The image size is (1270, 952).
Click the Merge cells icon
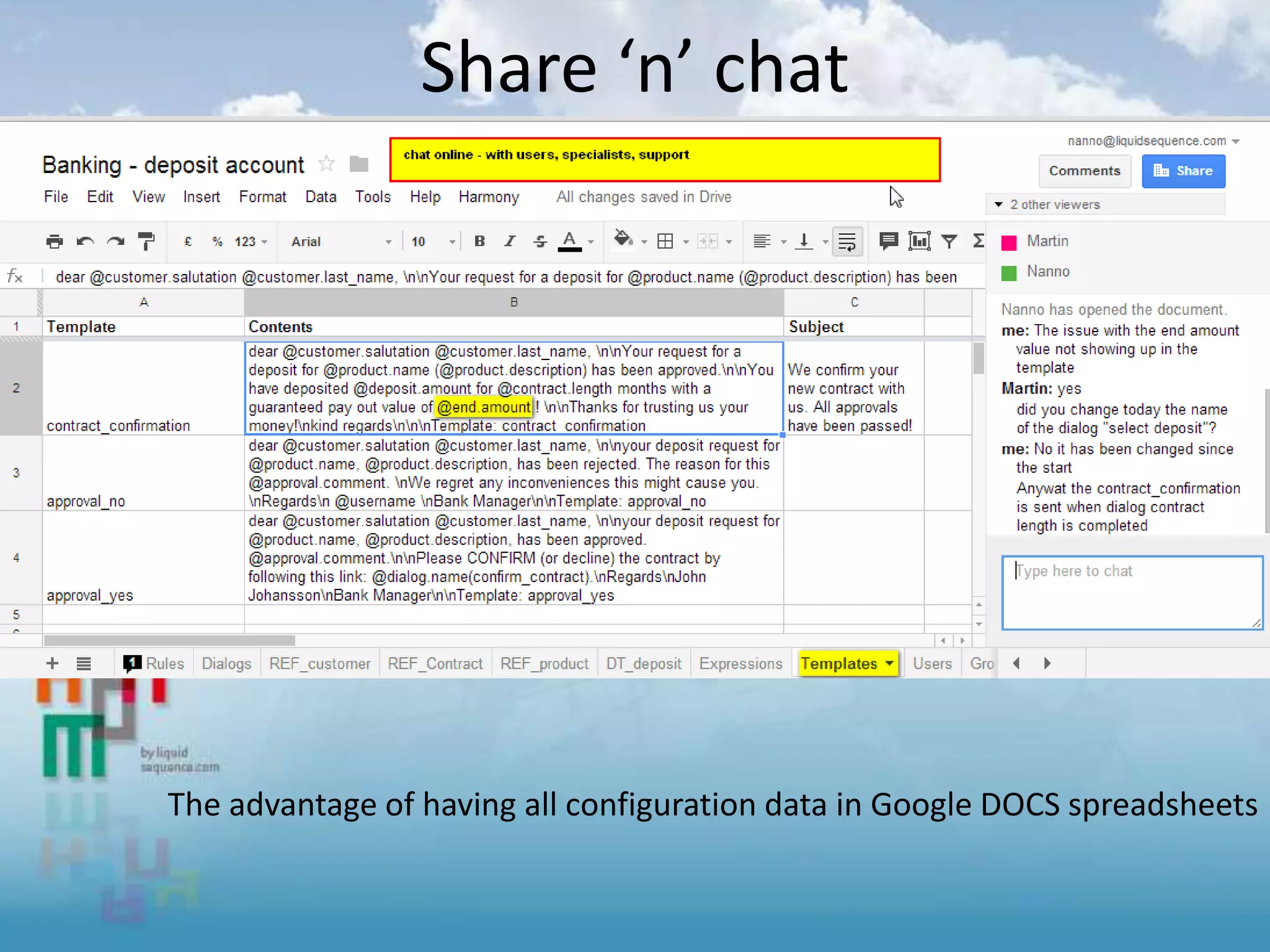click(x=707, y=241)
